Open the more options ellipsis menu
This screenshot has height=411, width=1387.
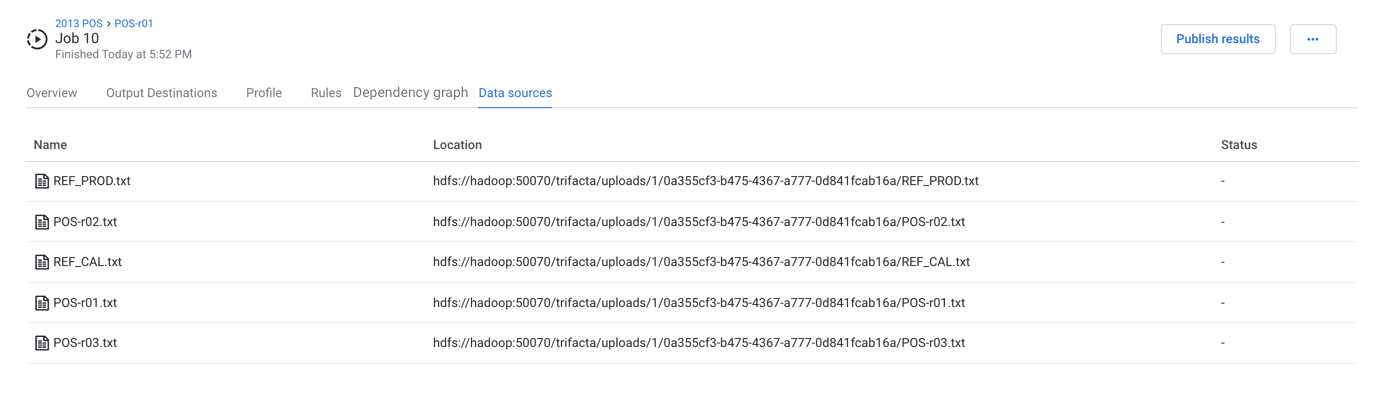click(1313, 39)
